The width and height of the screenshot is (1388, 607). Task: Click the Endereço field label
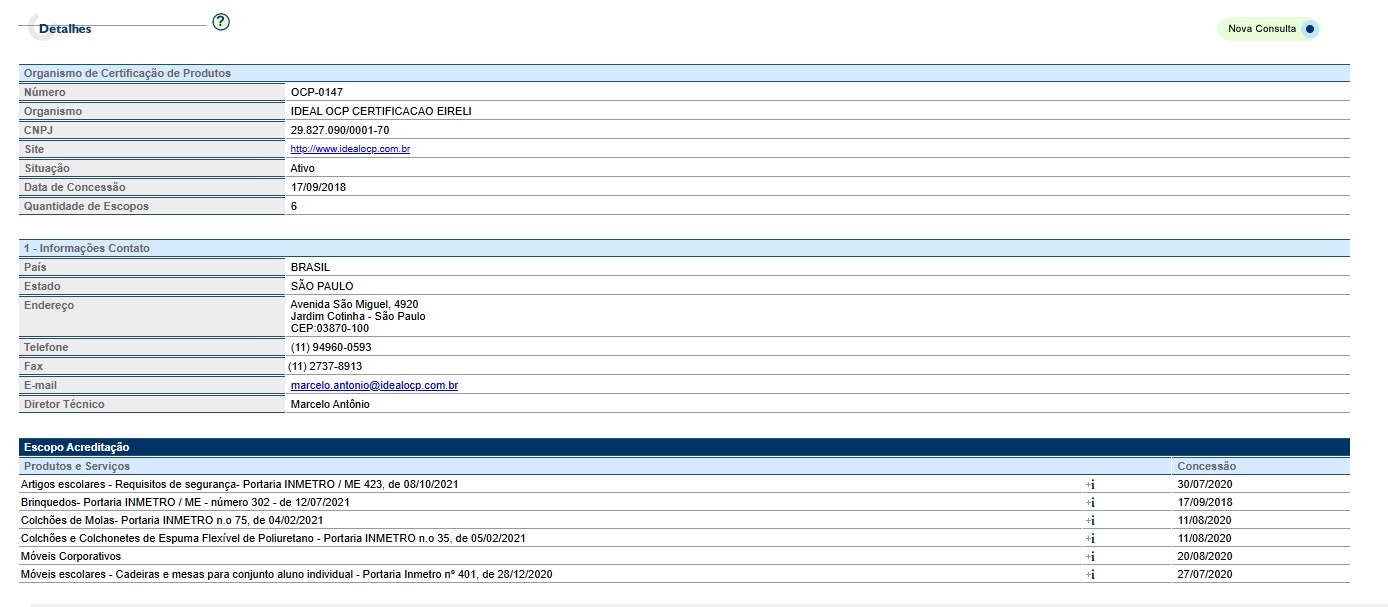tap(49, 305)
